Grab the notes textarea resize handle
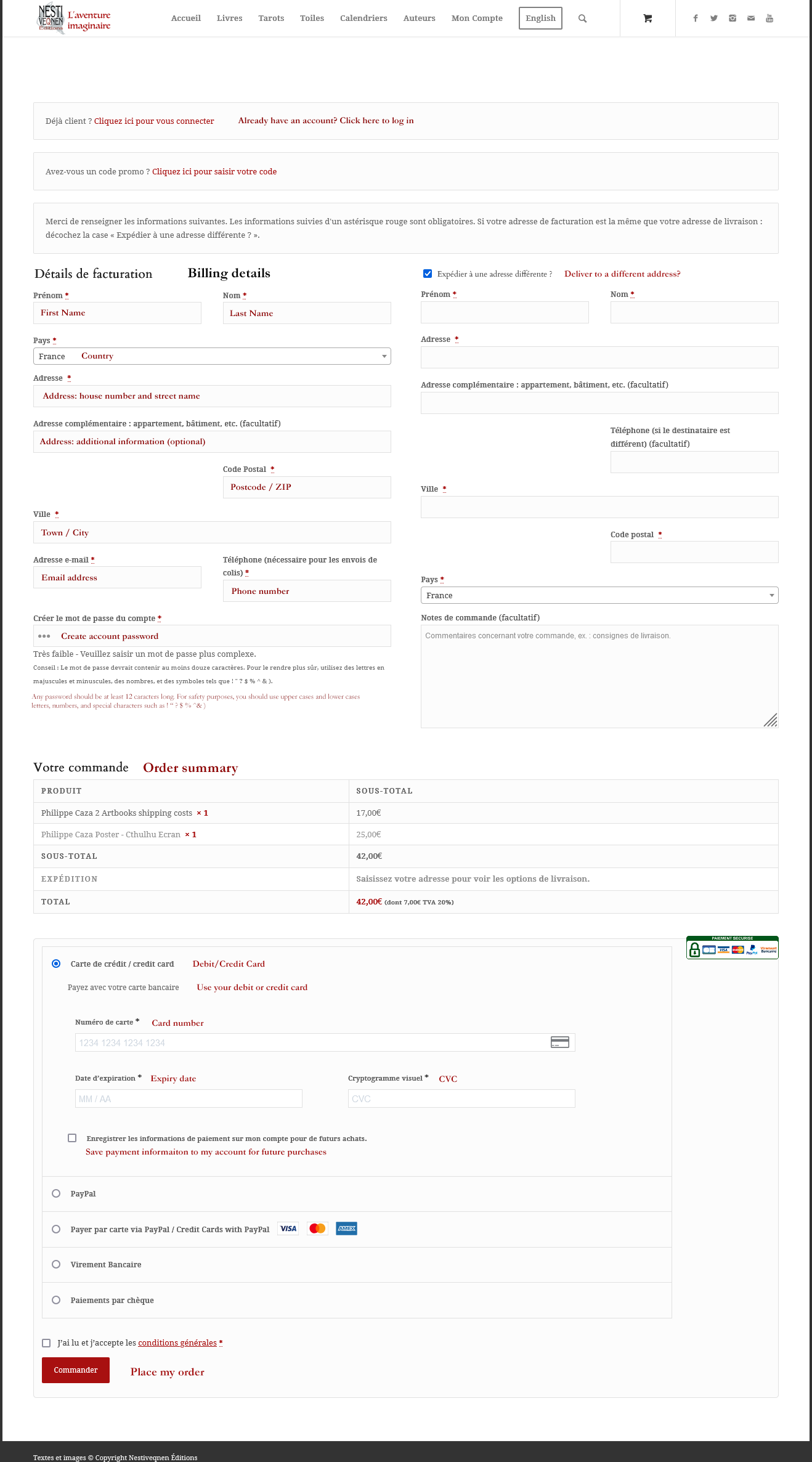 (771, 720)
